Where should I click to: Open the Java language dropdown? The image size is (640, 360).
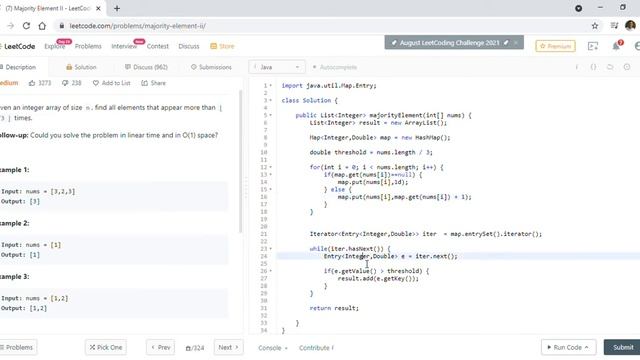pos(277,67)
